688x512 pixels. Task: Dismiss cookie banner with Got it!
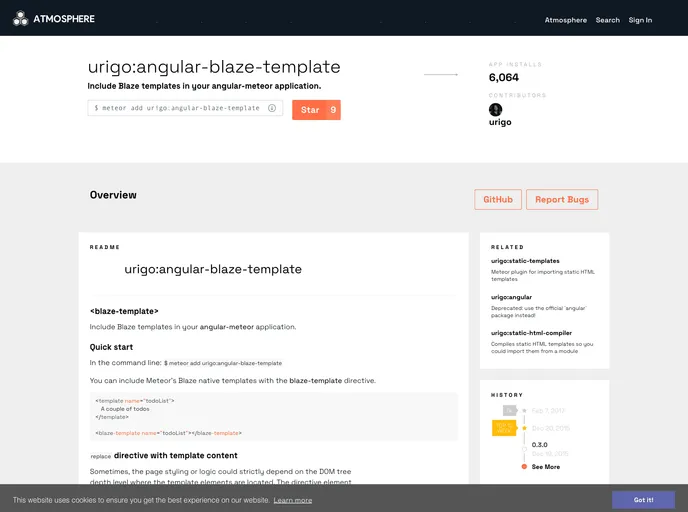(x=643, y=500)
